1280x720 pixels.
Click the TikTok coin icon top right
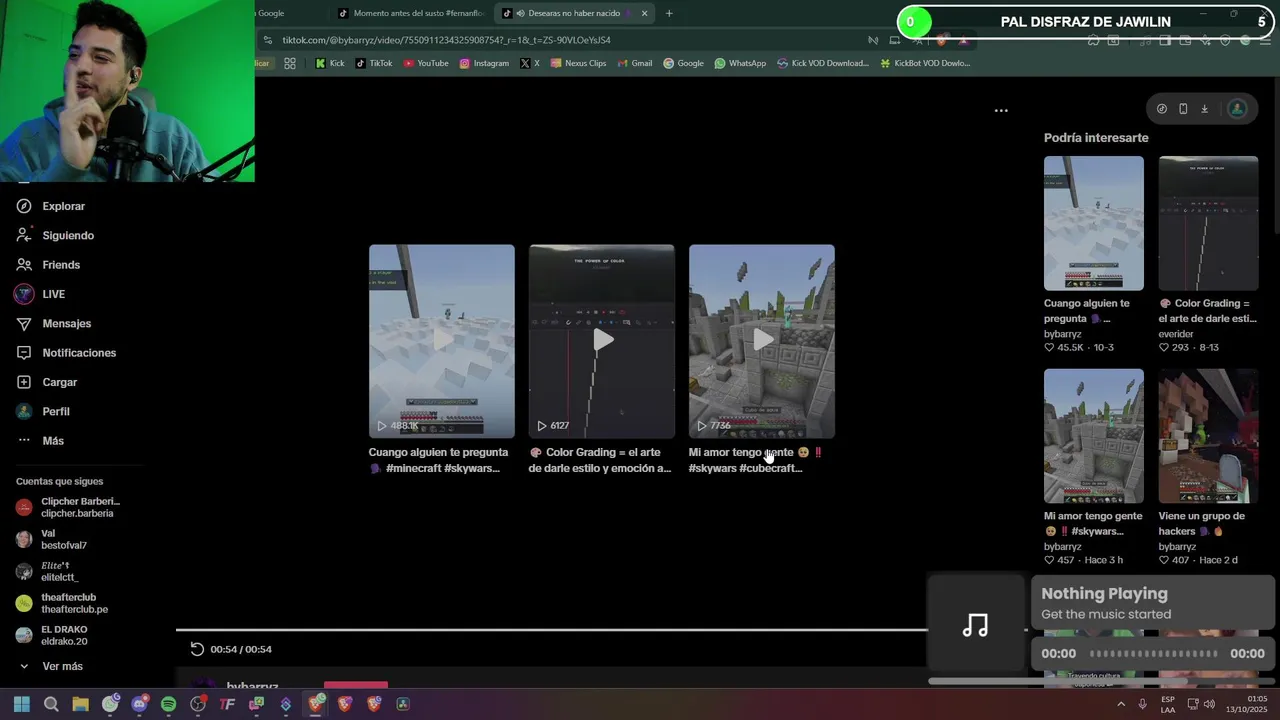(x=1161, y=109)
